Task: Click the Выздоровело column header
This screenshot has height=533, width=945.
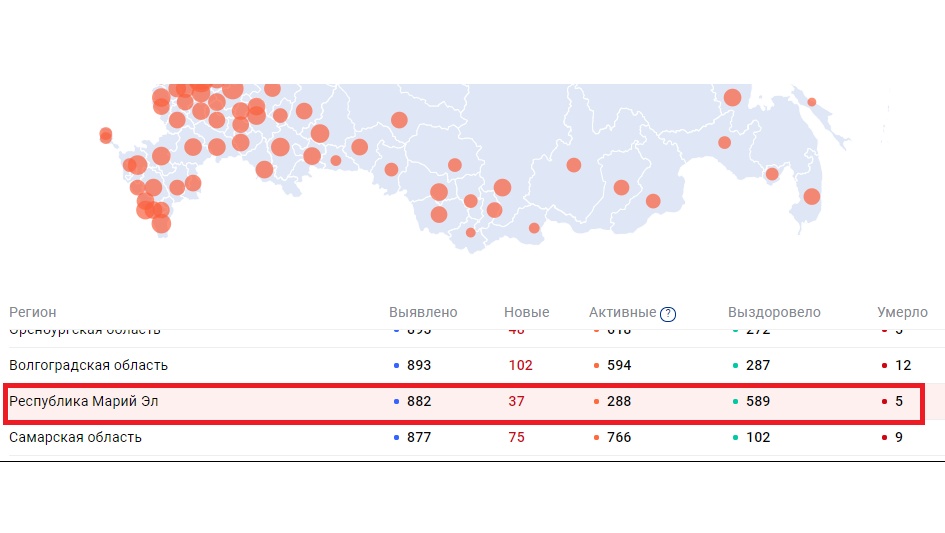Action: pos(774,313)
